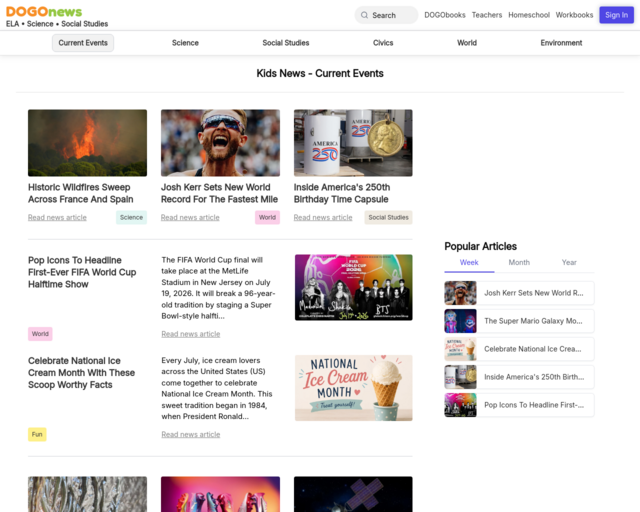The height and width of the screenshot is (512, 640).
Task: Click Read news article under wildfires story
Action: [57, 218]
